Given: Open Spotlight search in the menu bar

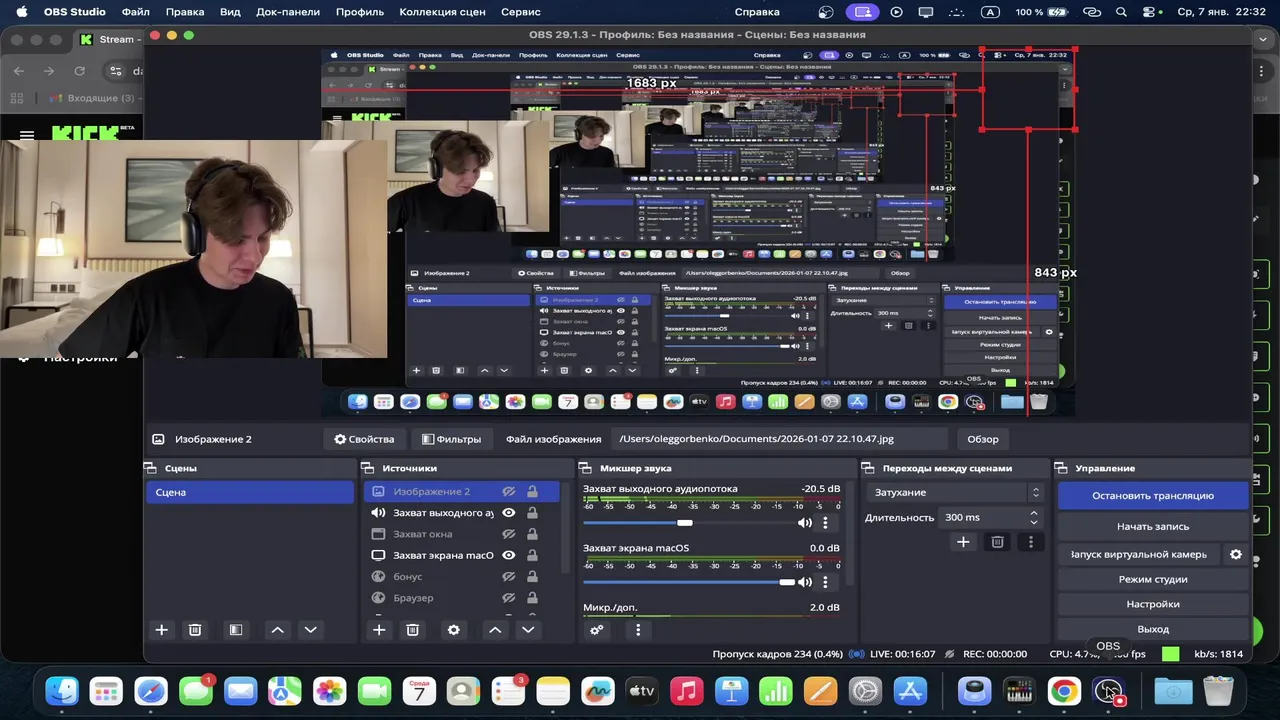Looking at the screenshot, I should coord(1121,12).
